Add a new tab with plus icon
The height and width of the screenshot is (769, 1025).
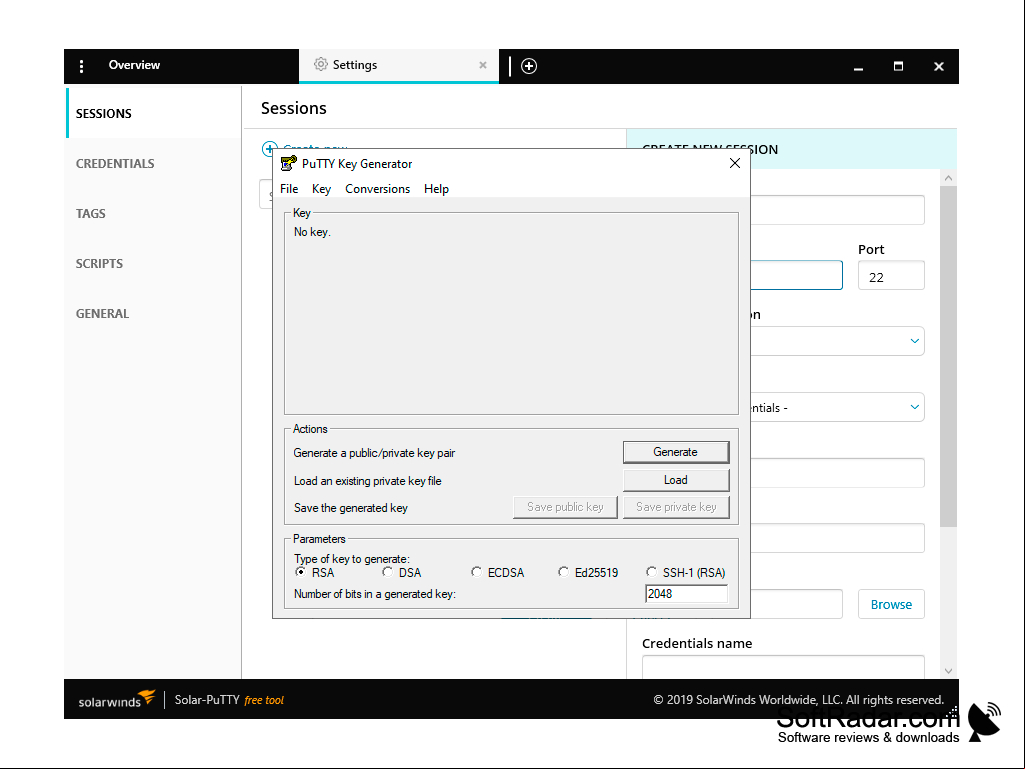click(x=529, y=66)
